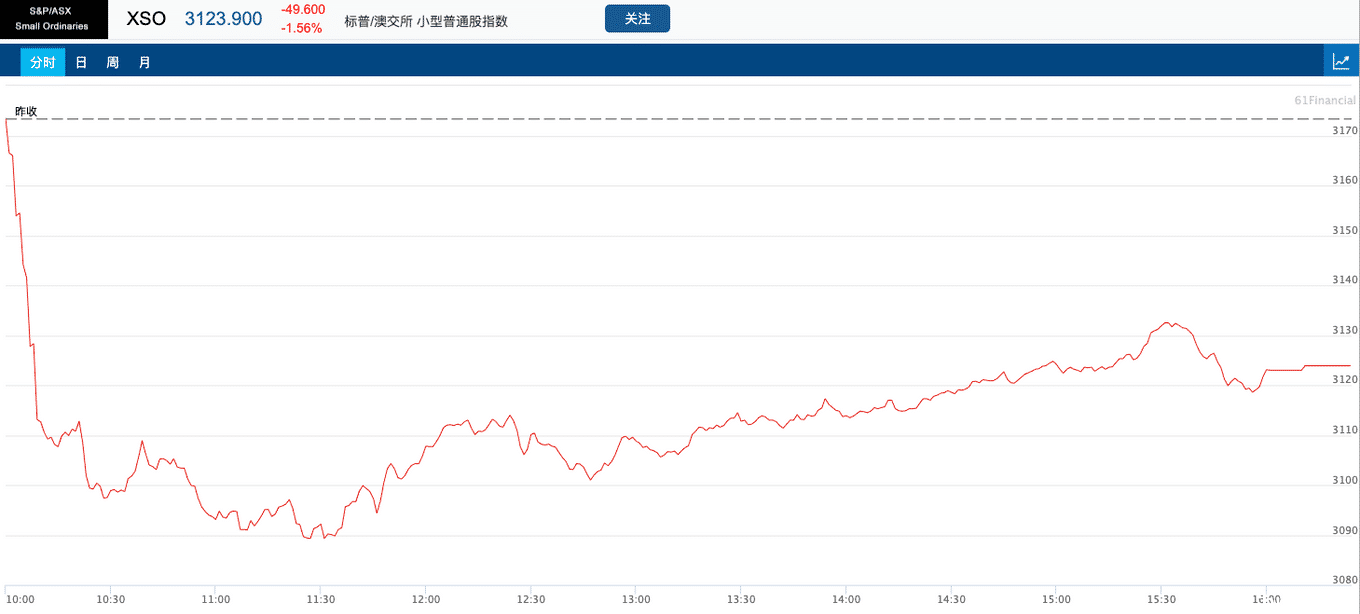Image resolution: width=1360 pixels, height=614 pixels.
Task: Click the 关注 follow button
Action: pos(637,19)
